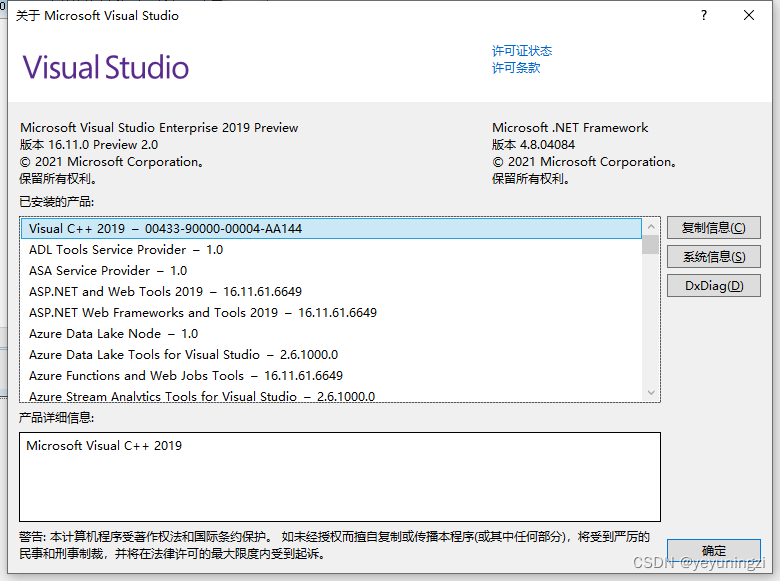Click the DxDiag(D) button
This screenshot has height=581, width=780.
(x=713, y=286)
